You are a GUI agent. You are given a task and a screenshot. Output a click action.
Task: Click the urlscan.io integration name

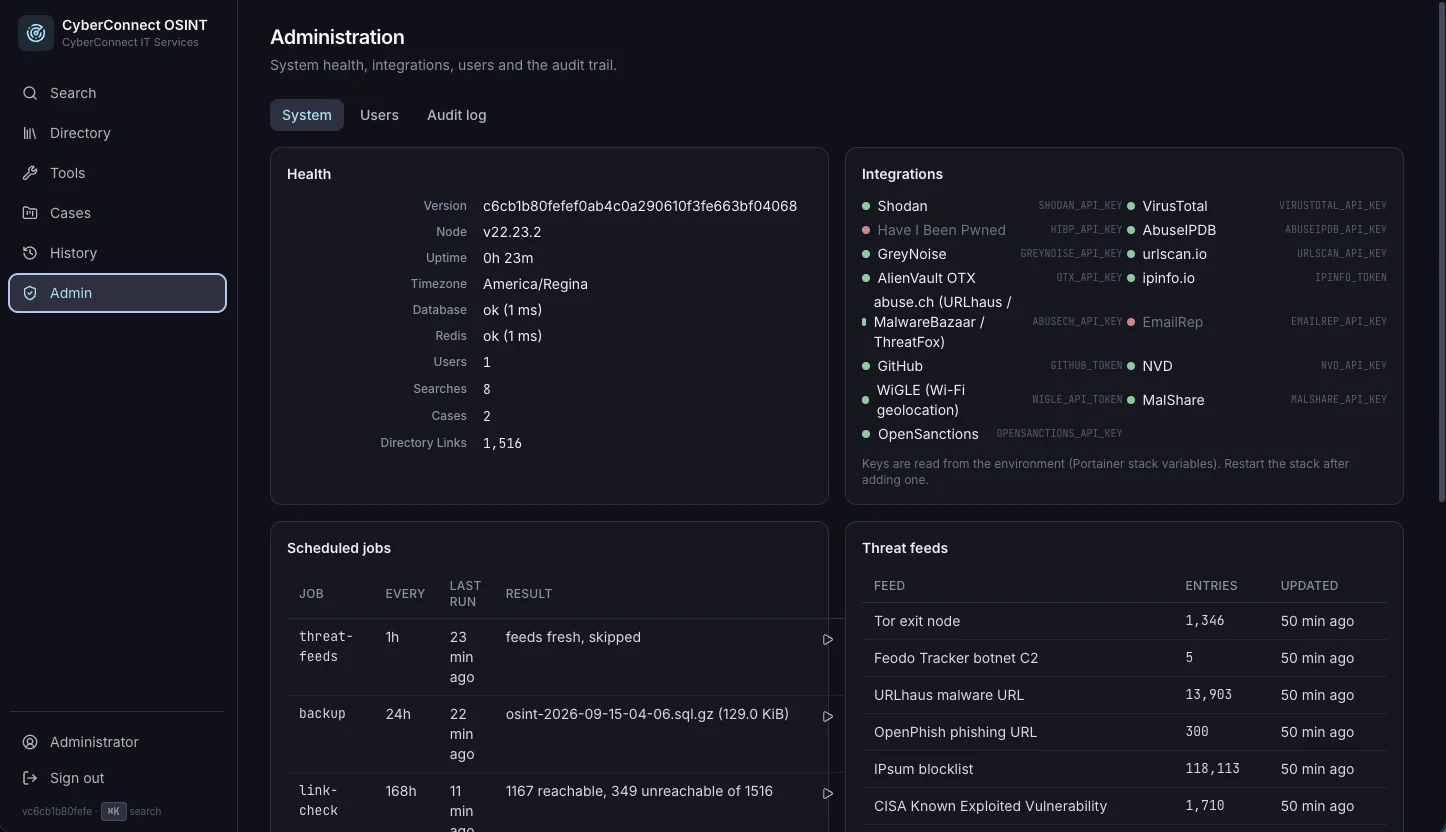(x=1174, y=254)
